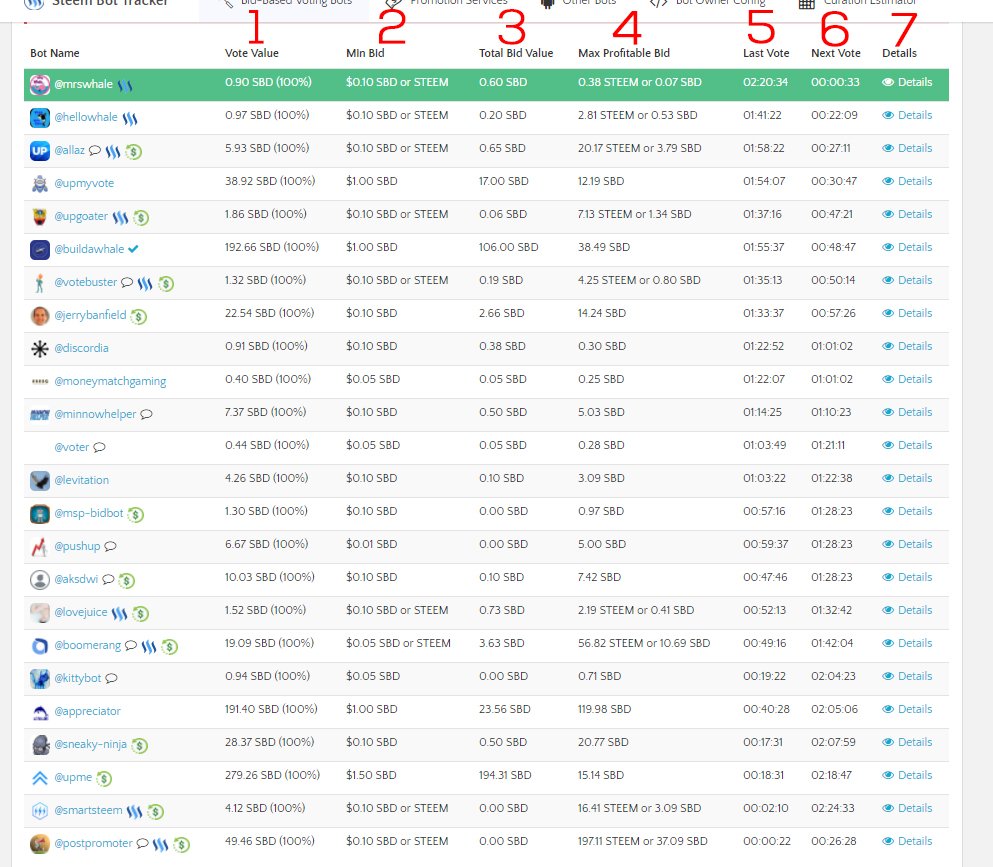Click the @upmyvote robot avatar
Viewport: 993px width, 867px height.
(39, 184)
